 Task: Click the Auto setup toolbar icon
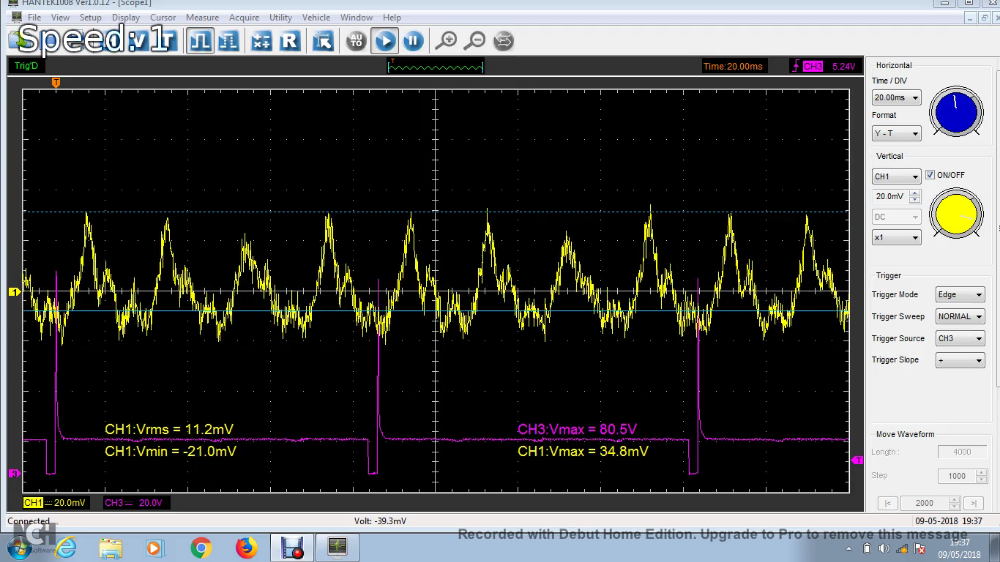(x=356, y=41)
